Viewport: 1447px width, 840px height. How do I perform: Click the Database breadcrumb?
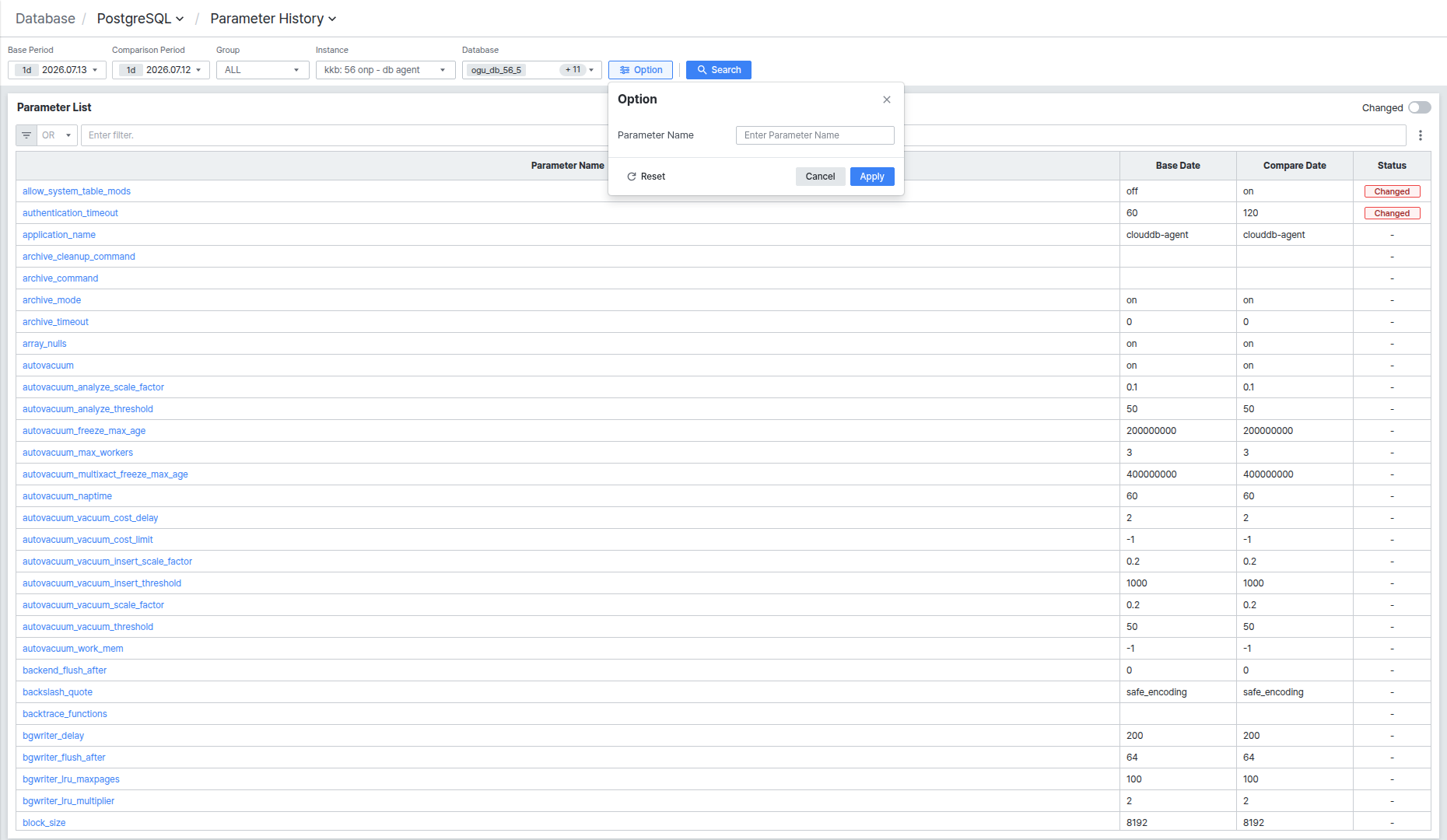[45, 19]
